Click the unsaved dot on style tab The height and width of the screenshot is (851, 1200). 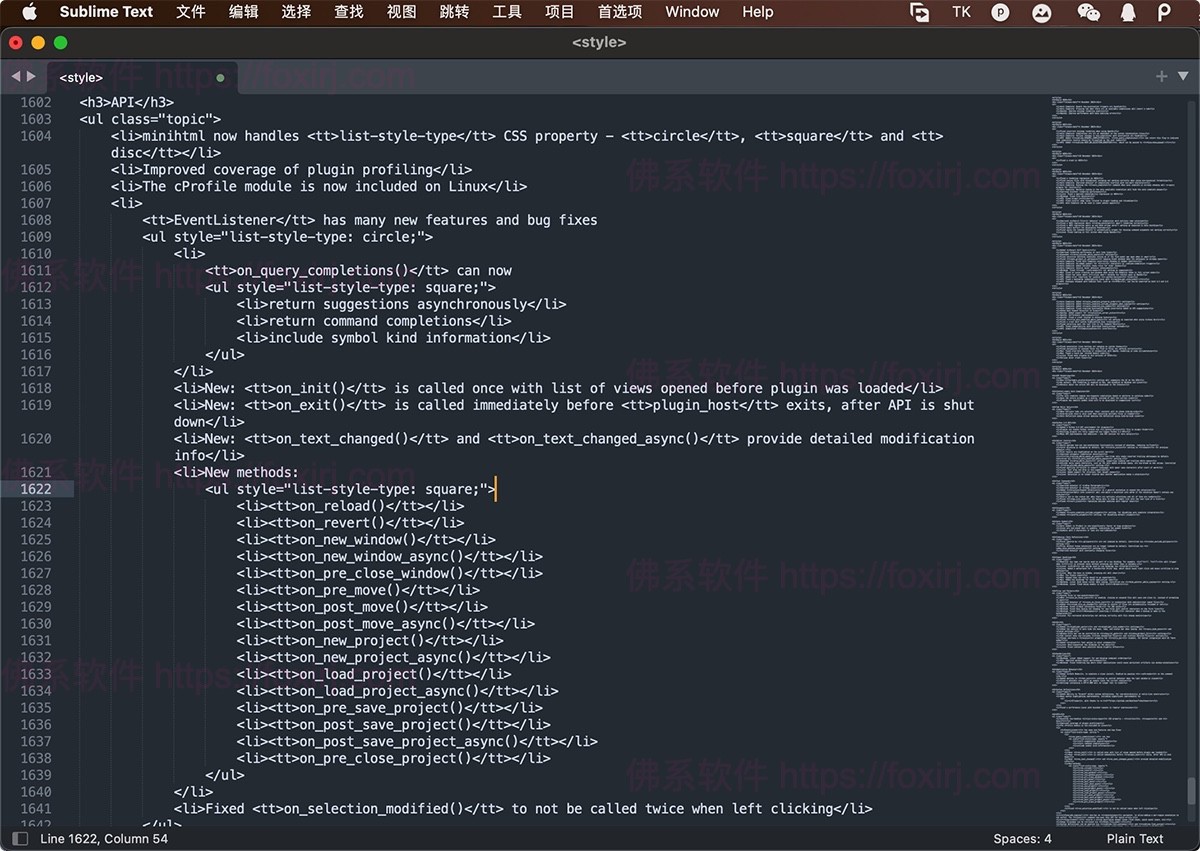tap(220, 78)
